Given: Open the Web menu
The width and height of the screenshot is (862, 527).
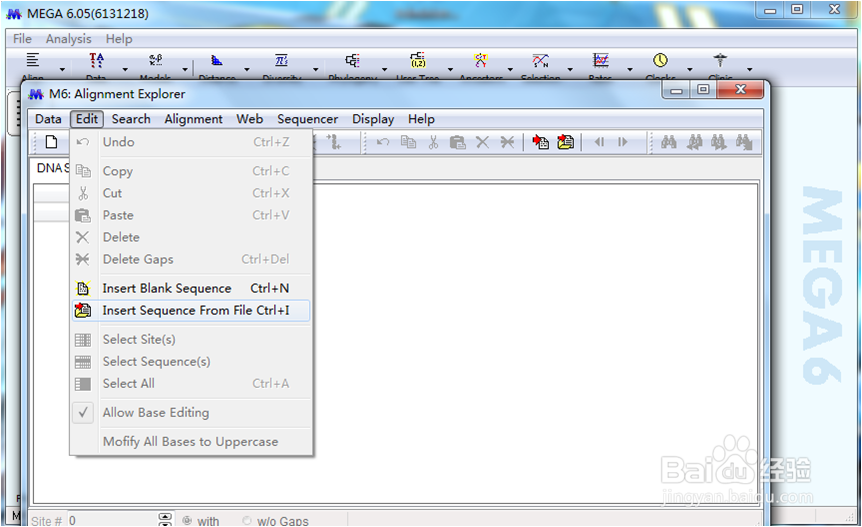Looking at the screenshot, I should [x=250, y=119].
